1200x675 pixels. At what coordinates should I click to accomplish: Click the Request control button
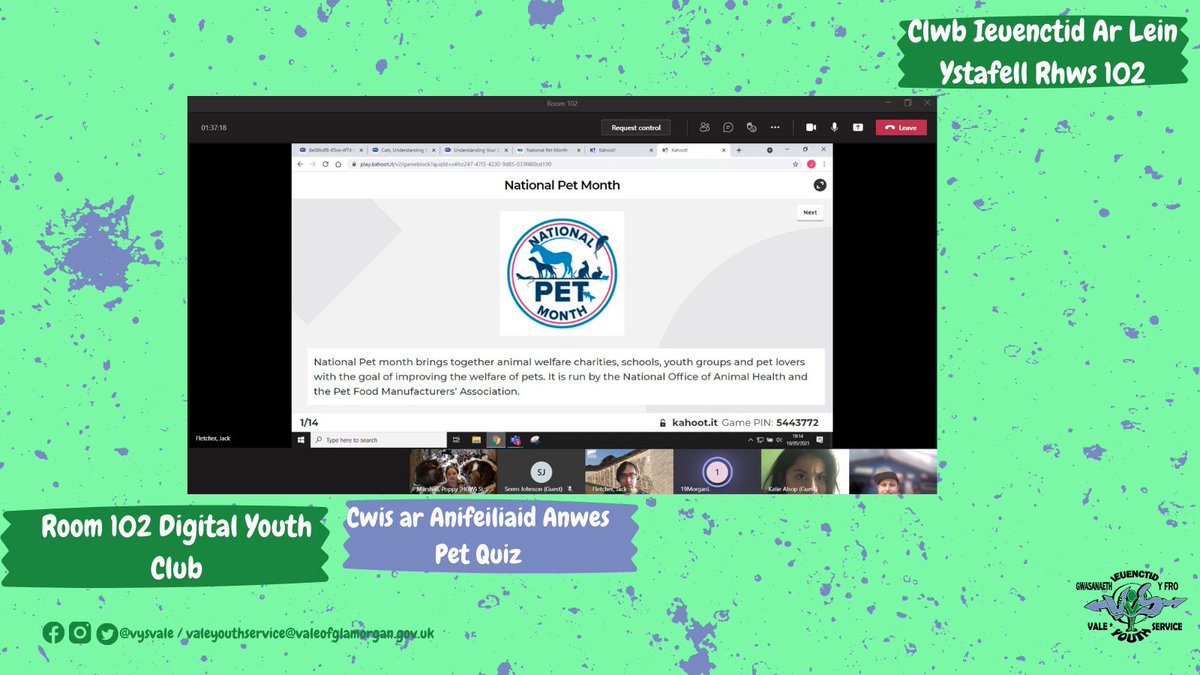click(x=636, y=127)
